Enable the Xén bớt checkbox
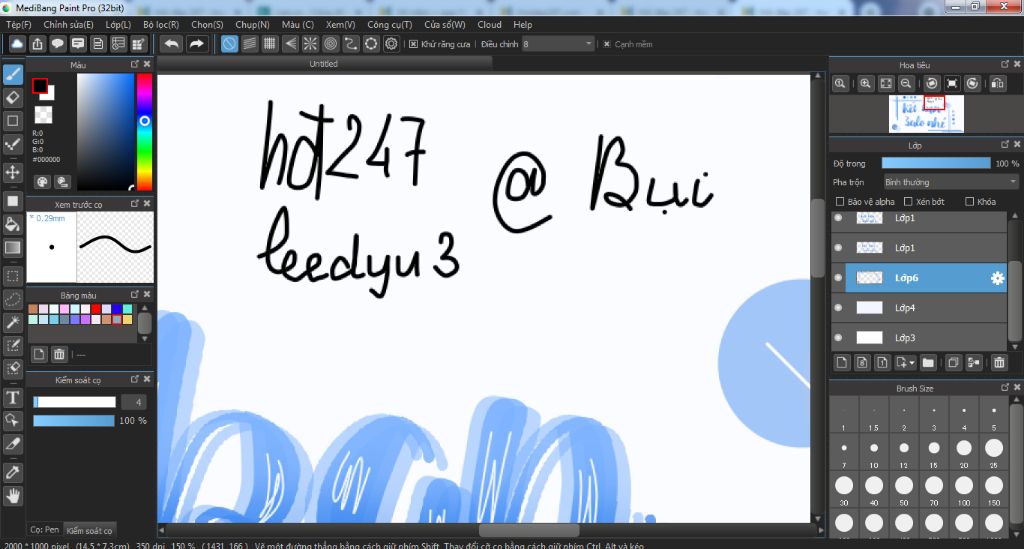 tap(908, 202)
